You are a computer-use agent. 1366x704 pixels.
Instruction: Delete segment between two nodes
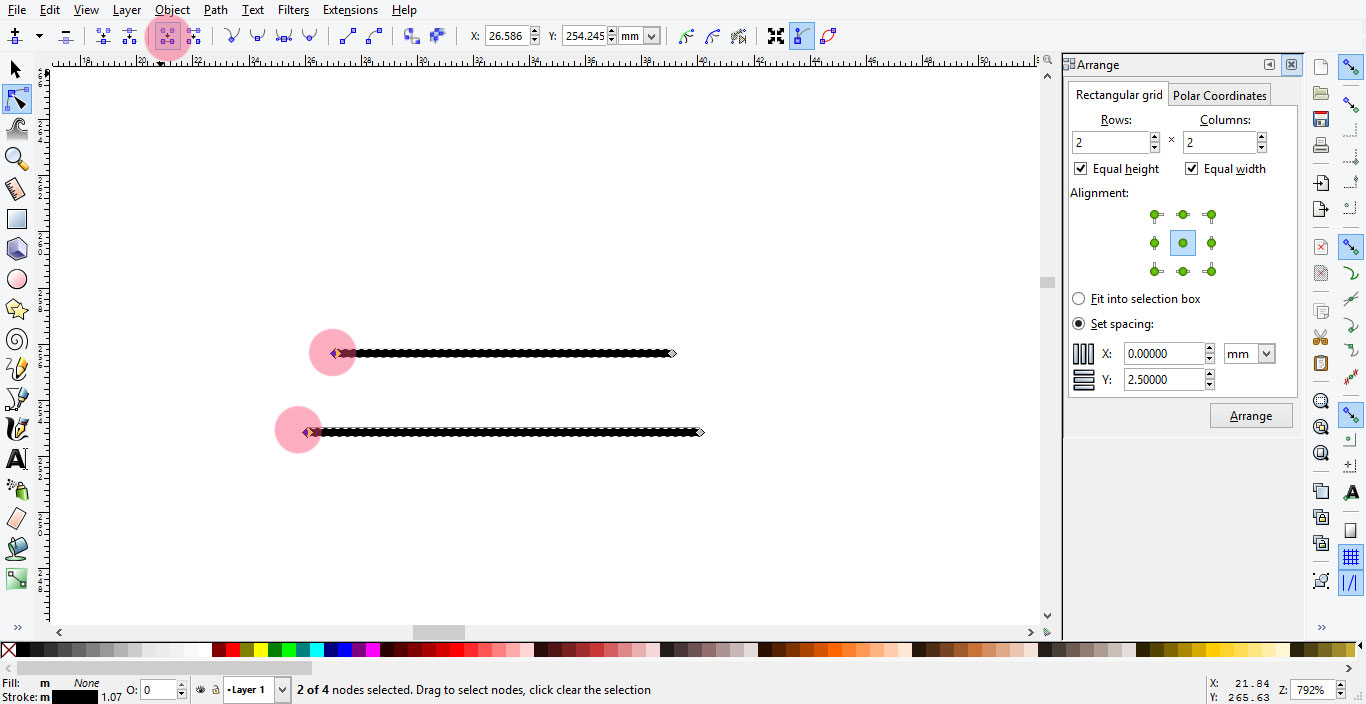click(193, 36)
